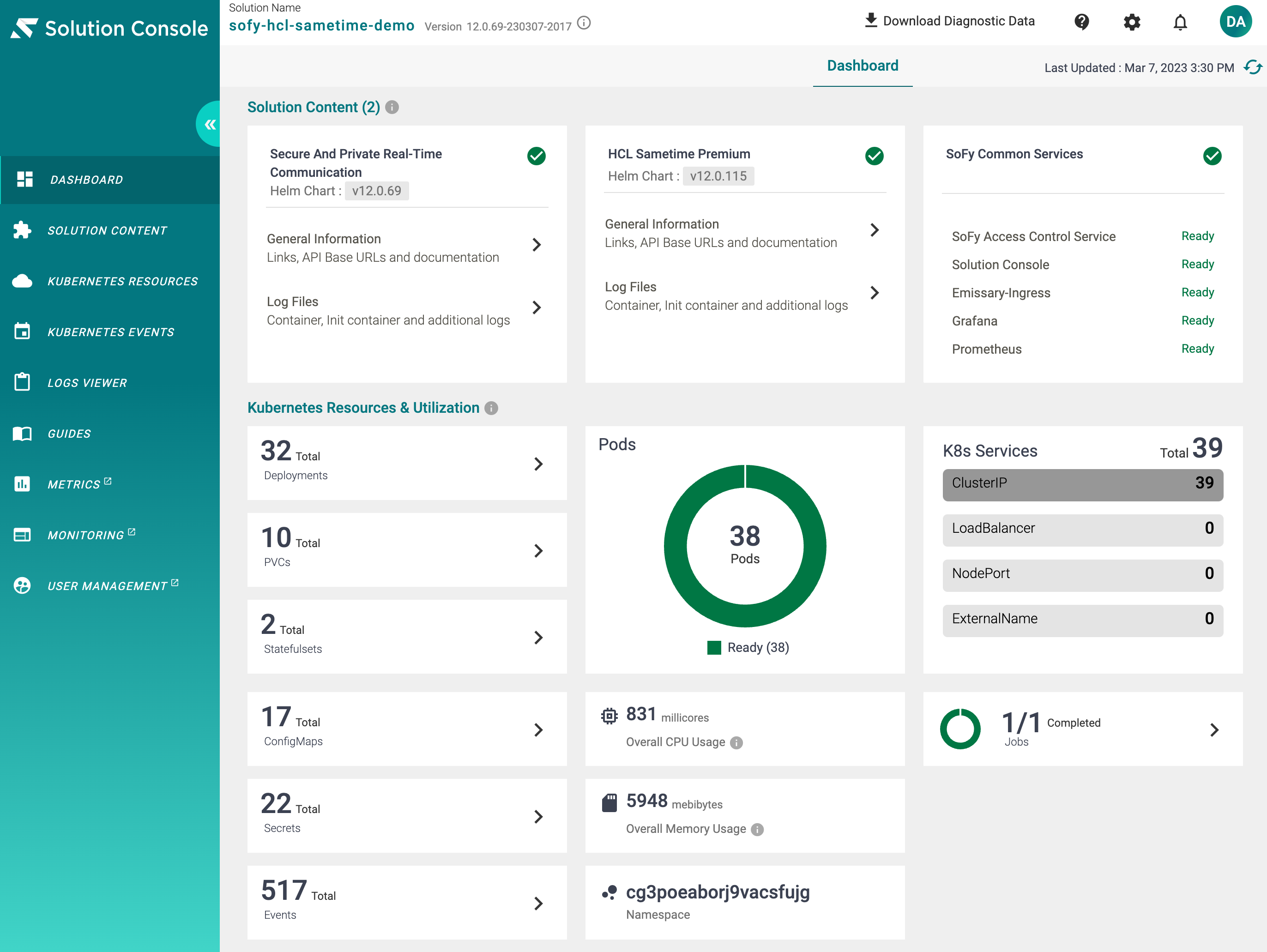Viewport: 1267px width, 952px height.
Task: Open the settings gear icon
Action: click(1131, 22)
